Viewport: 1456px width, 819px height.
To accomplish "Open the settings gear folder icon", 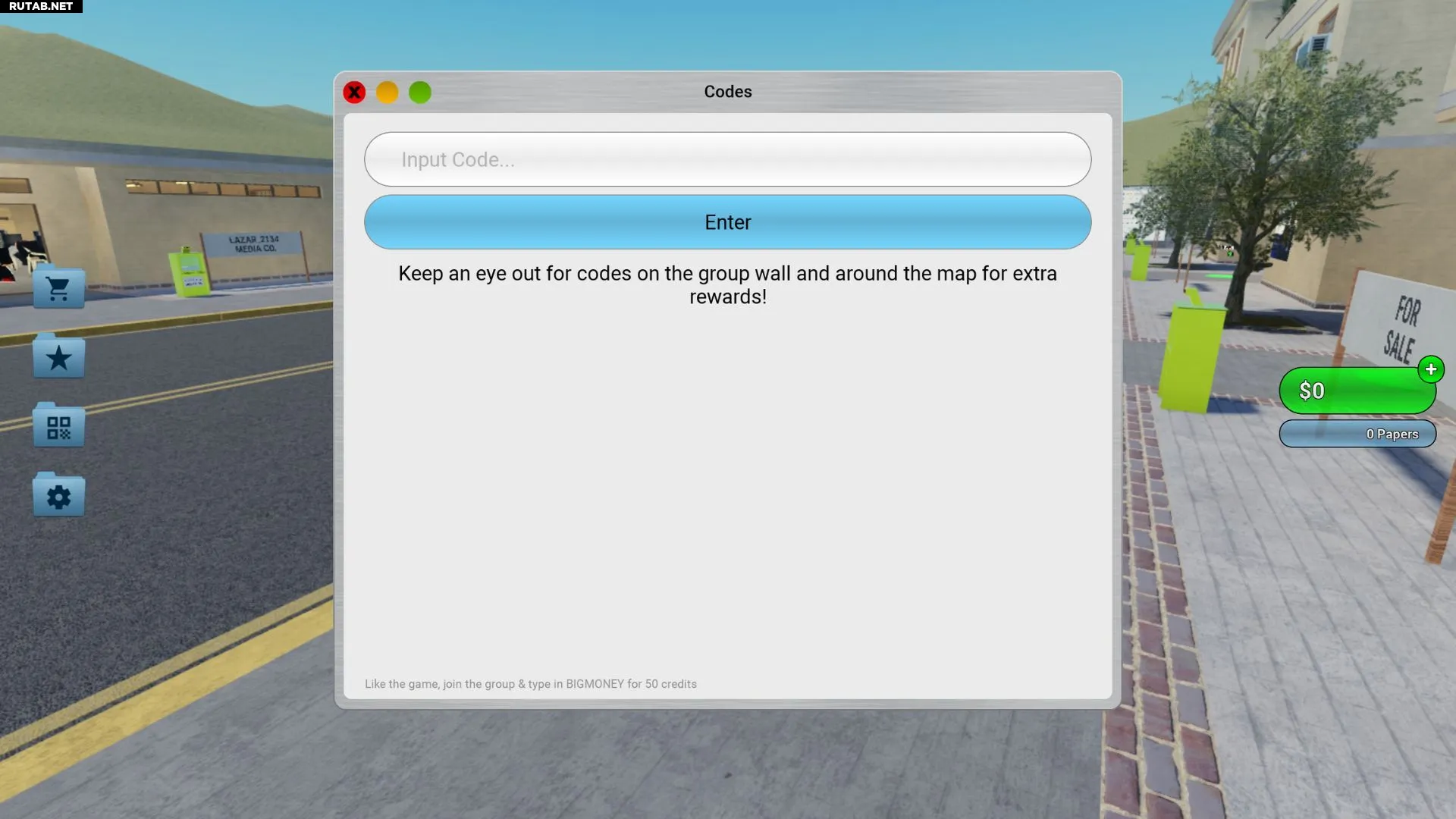I will pos(58,497).
